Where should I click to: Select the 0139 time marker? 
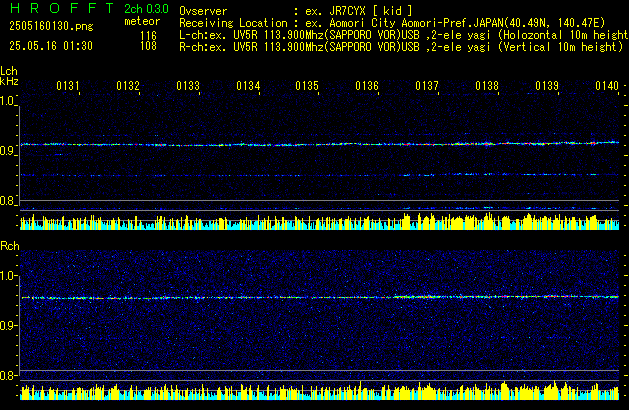547,86
